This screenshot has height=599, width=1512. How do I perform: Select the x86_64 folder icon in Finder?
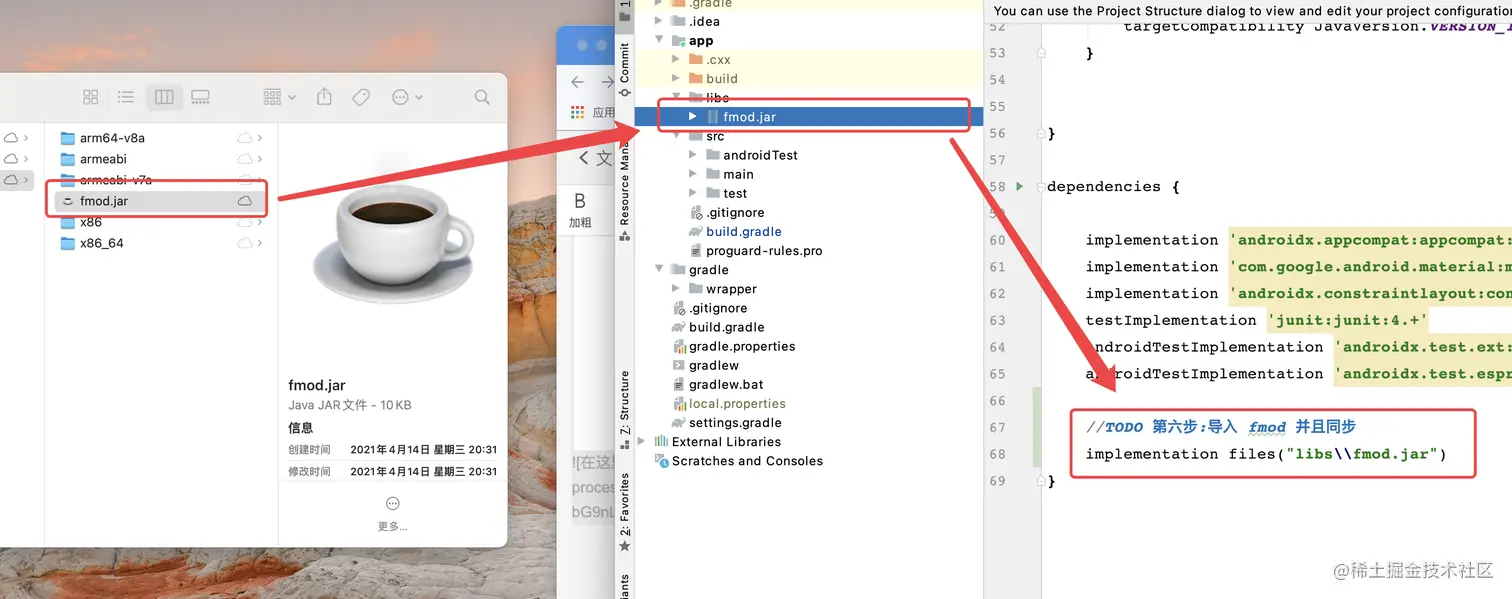(x=68, y=243)
